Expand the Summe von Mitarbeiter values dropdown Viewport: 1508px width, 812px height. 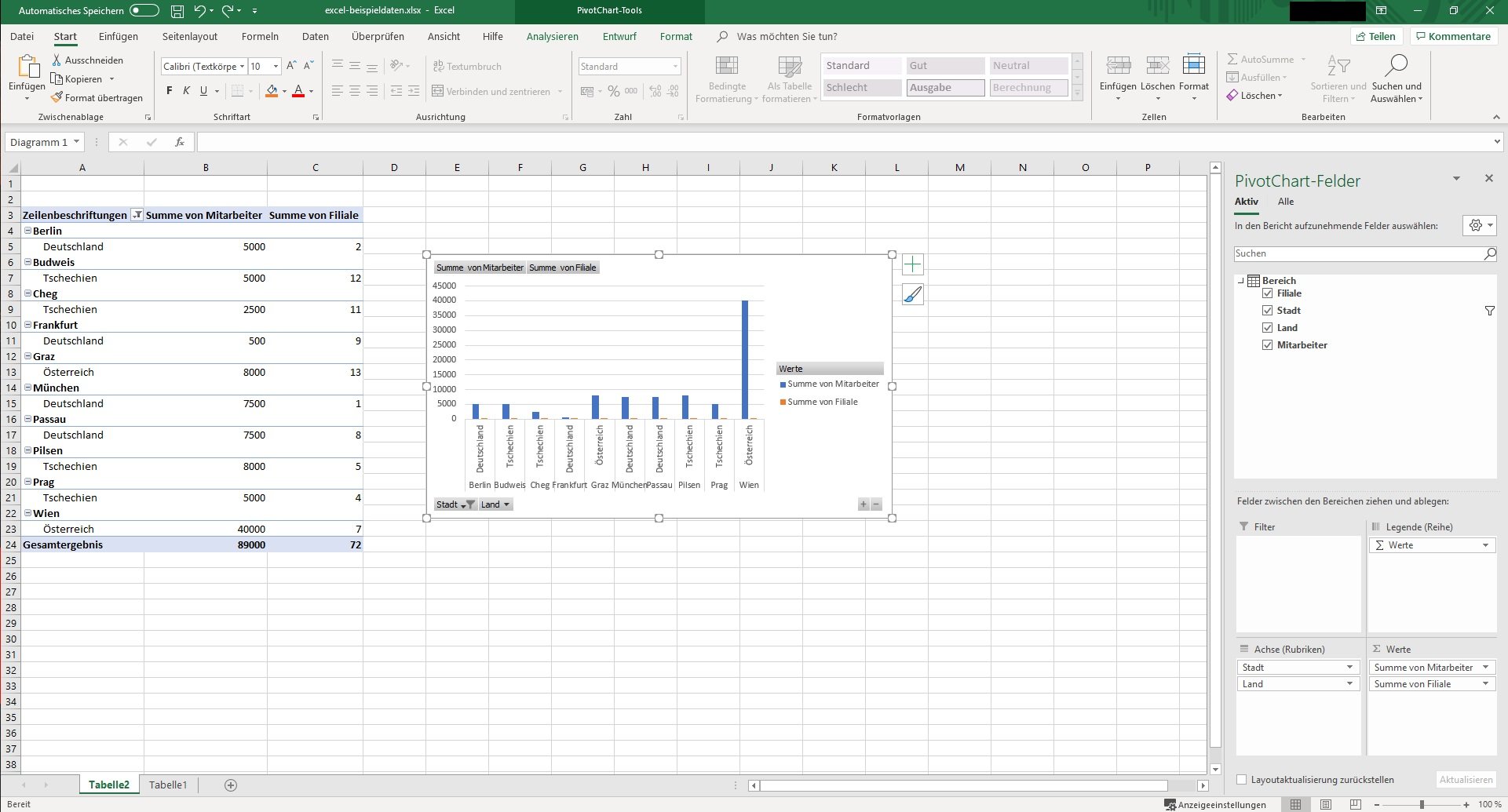[x=1484, y=668]
